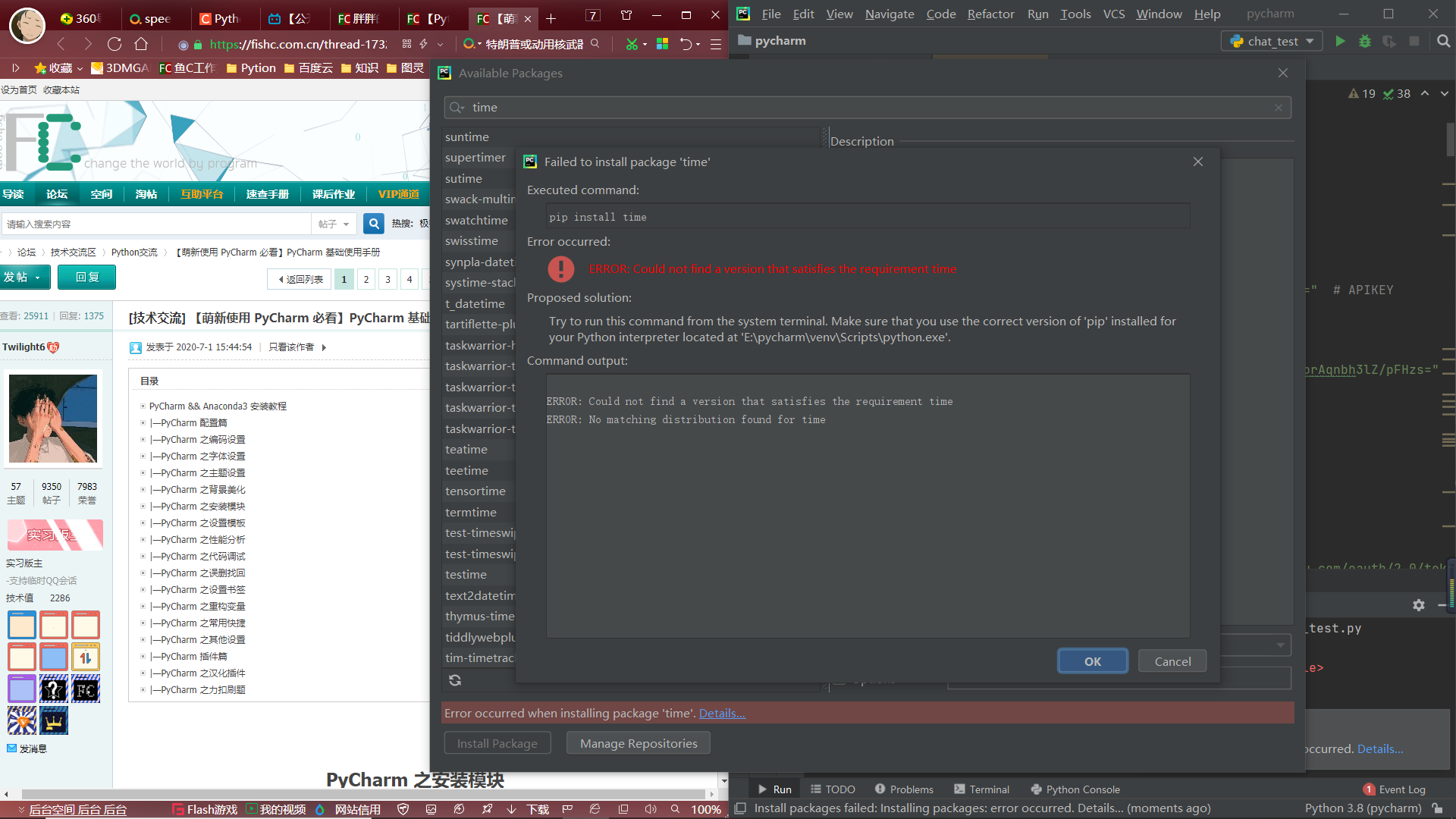Click the forum search input field
The image size is (1456, 819).
pyautogui.click(x=156, y=224)
